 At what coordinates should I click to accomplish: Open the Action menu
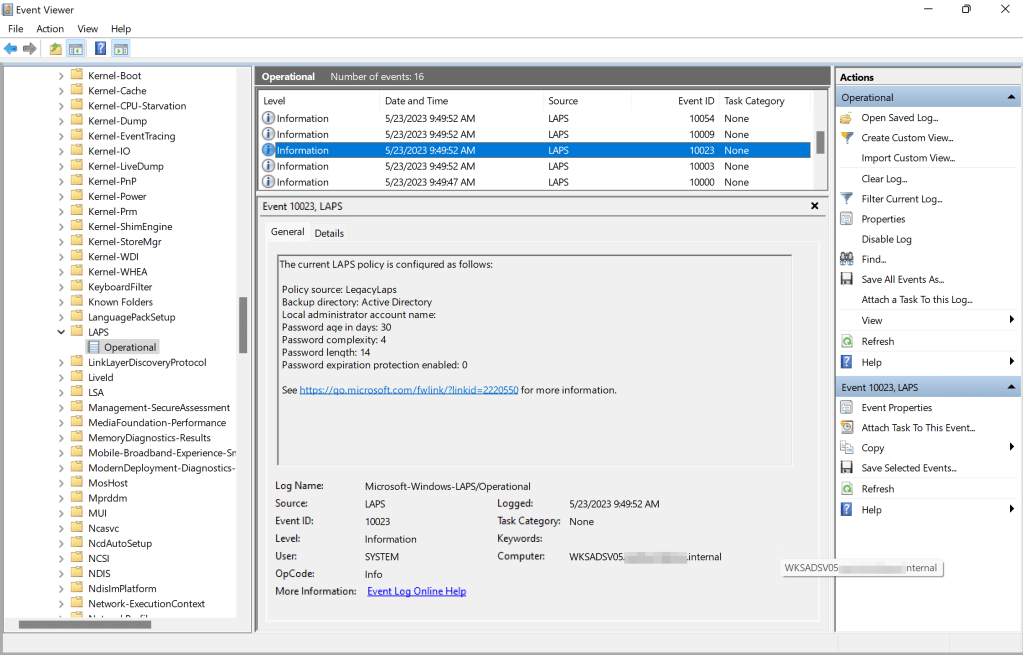[50, 29]
